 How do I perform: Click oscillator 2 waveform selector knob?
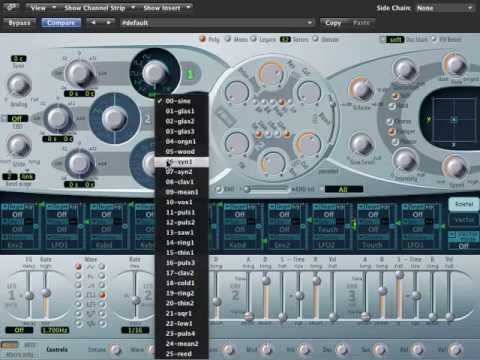(x=114, y=118)
